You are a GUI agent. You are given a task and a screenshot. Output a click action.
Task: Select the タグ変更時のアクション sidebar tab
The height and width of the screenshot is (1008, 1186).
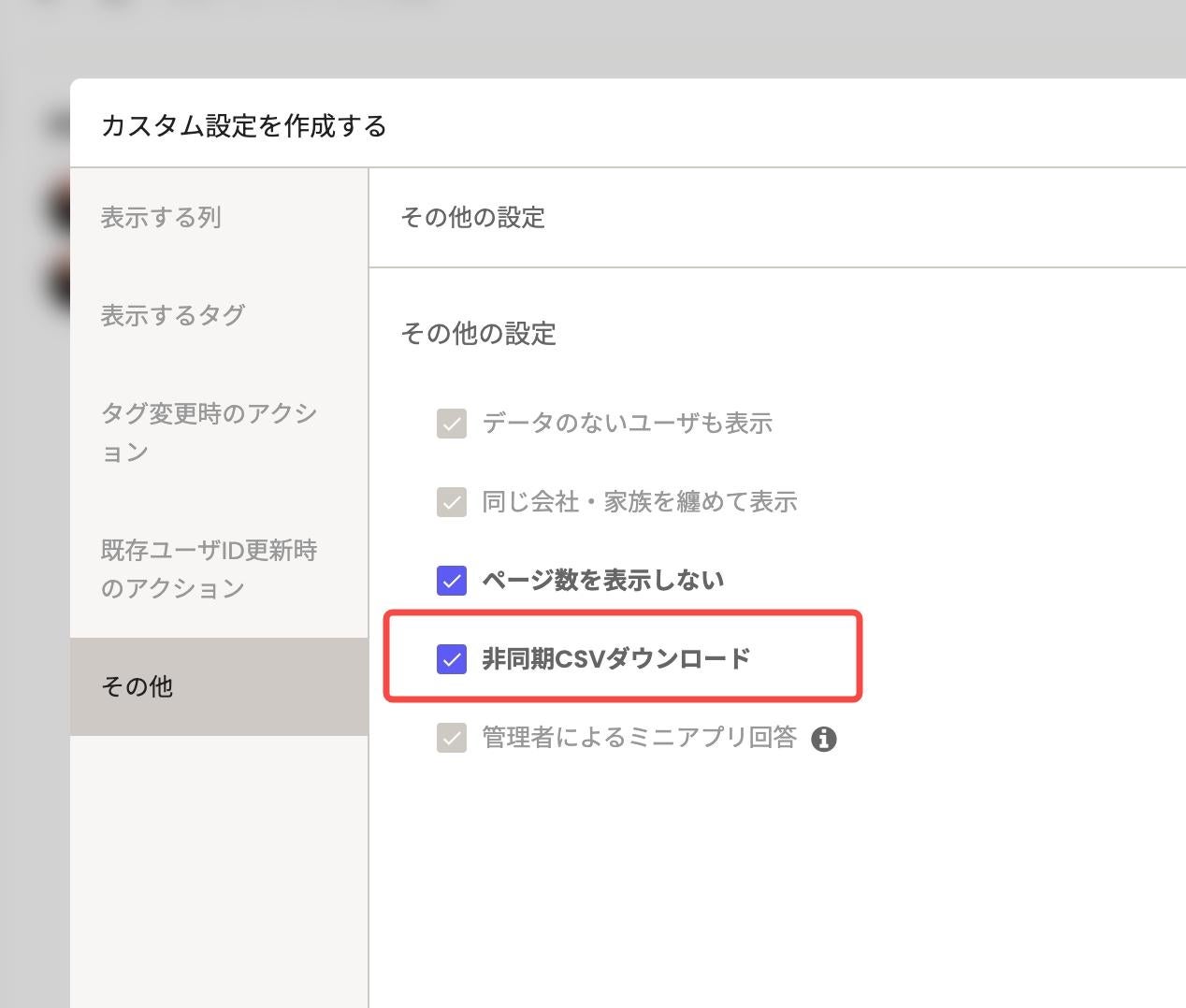coord(210,432)
